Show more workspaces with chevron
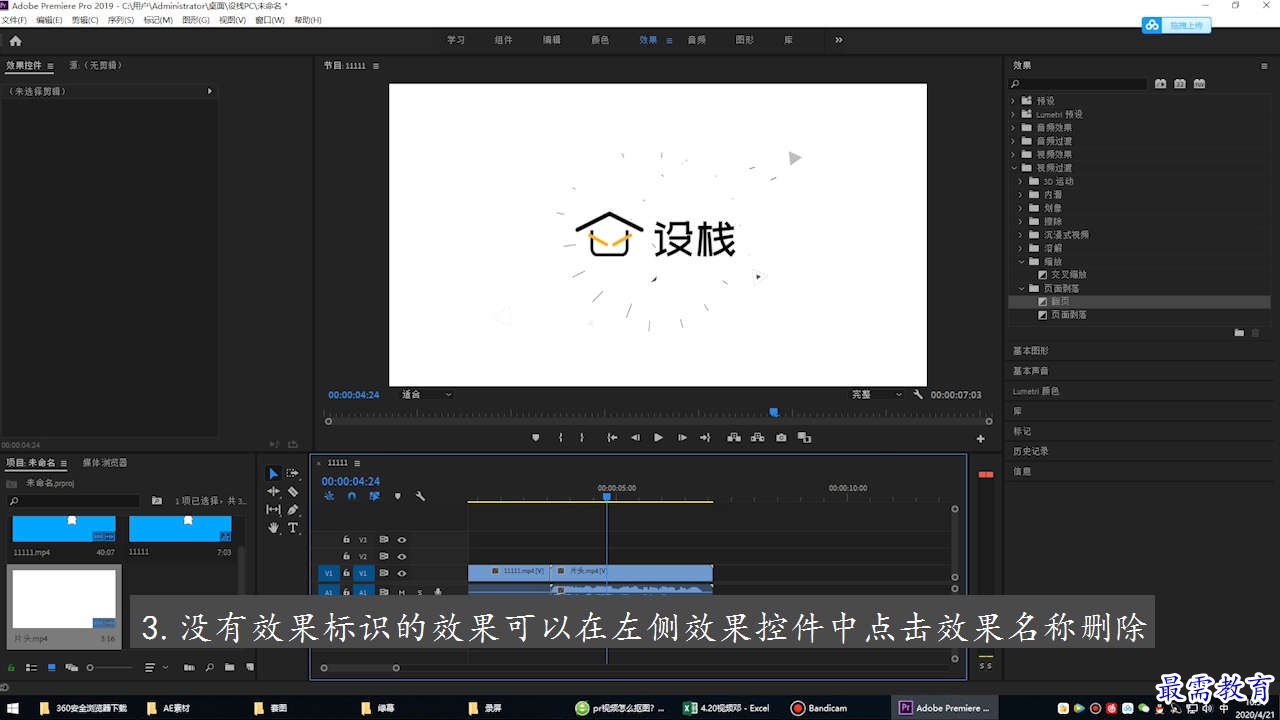The height and width of the screenshot is (720, 1280). pos(838,40)
